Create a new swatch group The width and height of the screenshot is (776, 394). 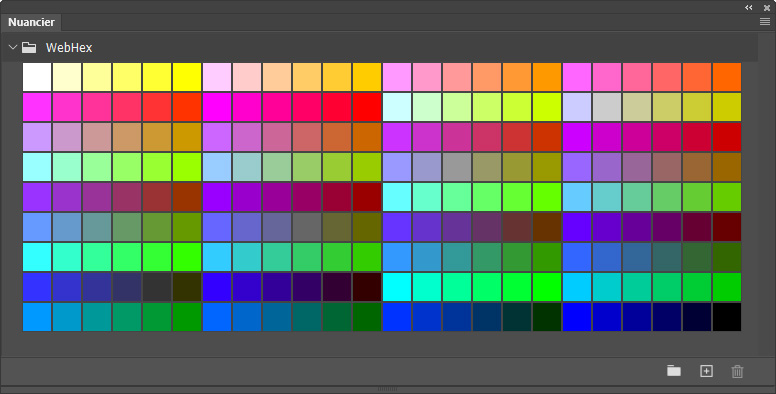click(674, 371)
